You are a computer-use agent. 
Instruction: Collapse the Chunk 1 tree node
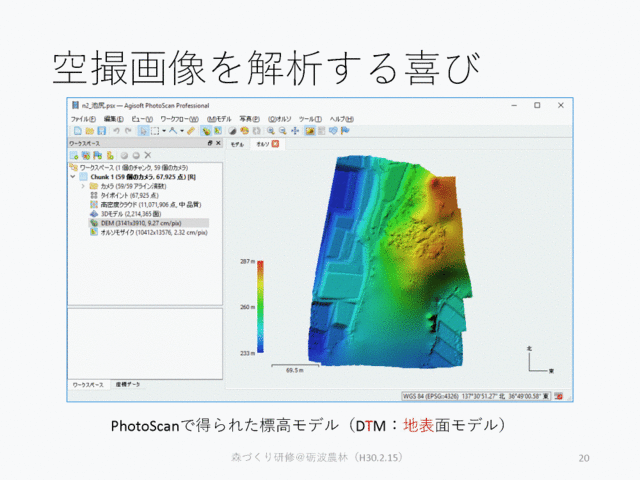point(73,177)
